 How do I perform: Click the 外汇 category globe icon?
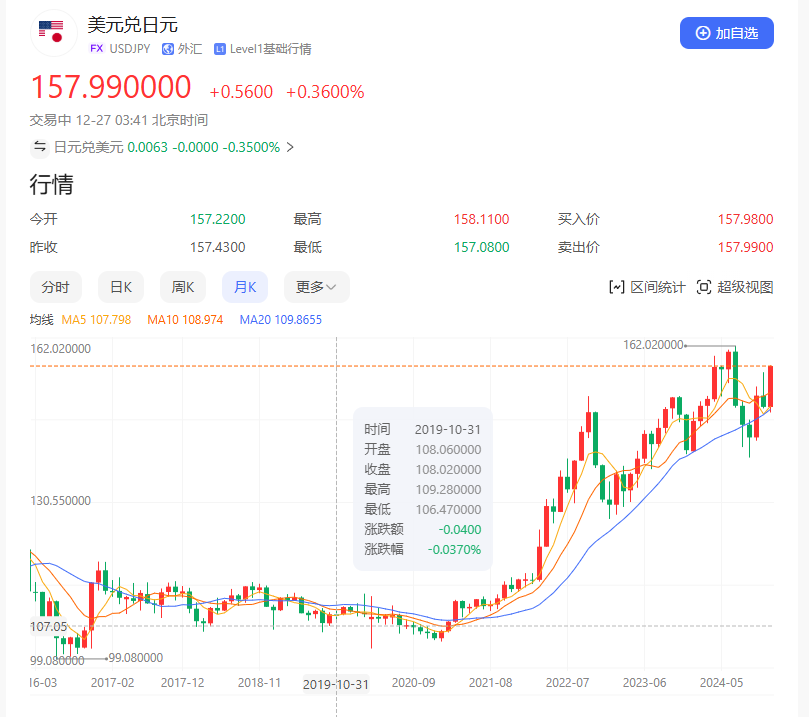pos(168,48)
